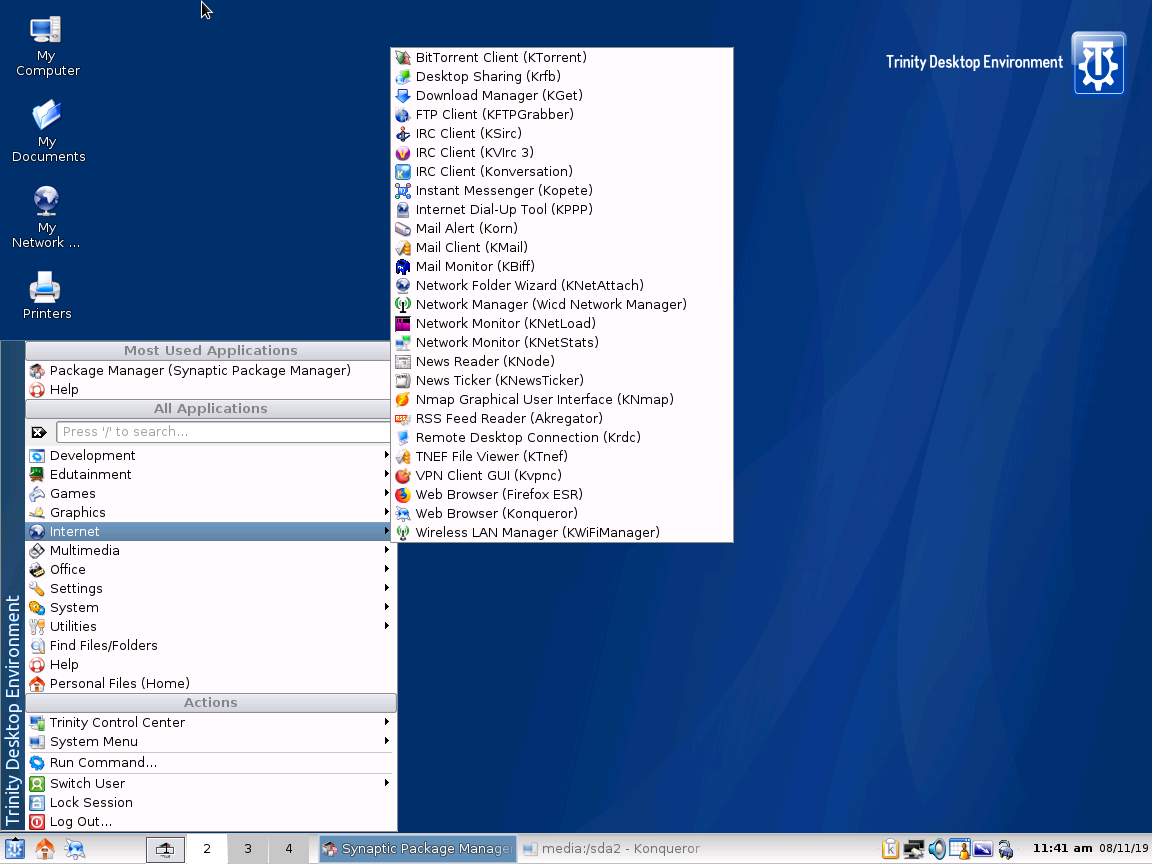Open Remote Desktop Connection (Krdc) entry
The image size is (1152, 864).
[x=562, y=438]
